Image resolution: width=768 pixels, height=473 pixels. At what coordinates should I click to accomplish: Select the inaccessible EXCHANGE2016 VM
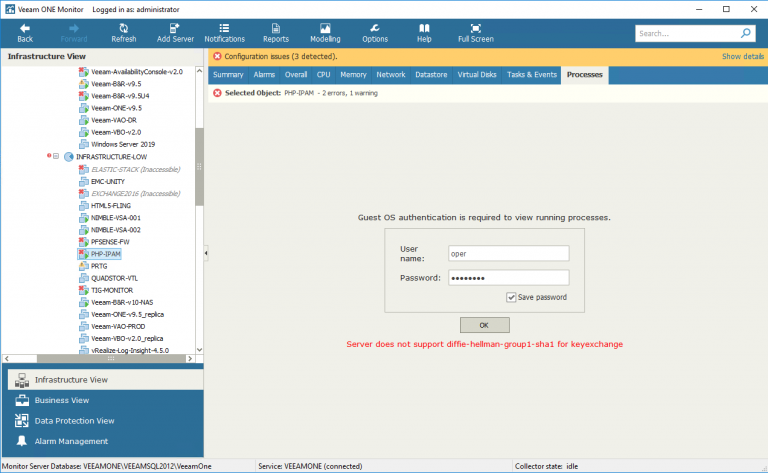(136, 193)
